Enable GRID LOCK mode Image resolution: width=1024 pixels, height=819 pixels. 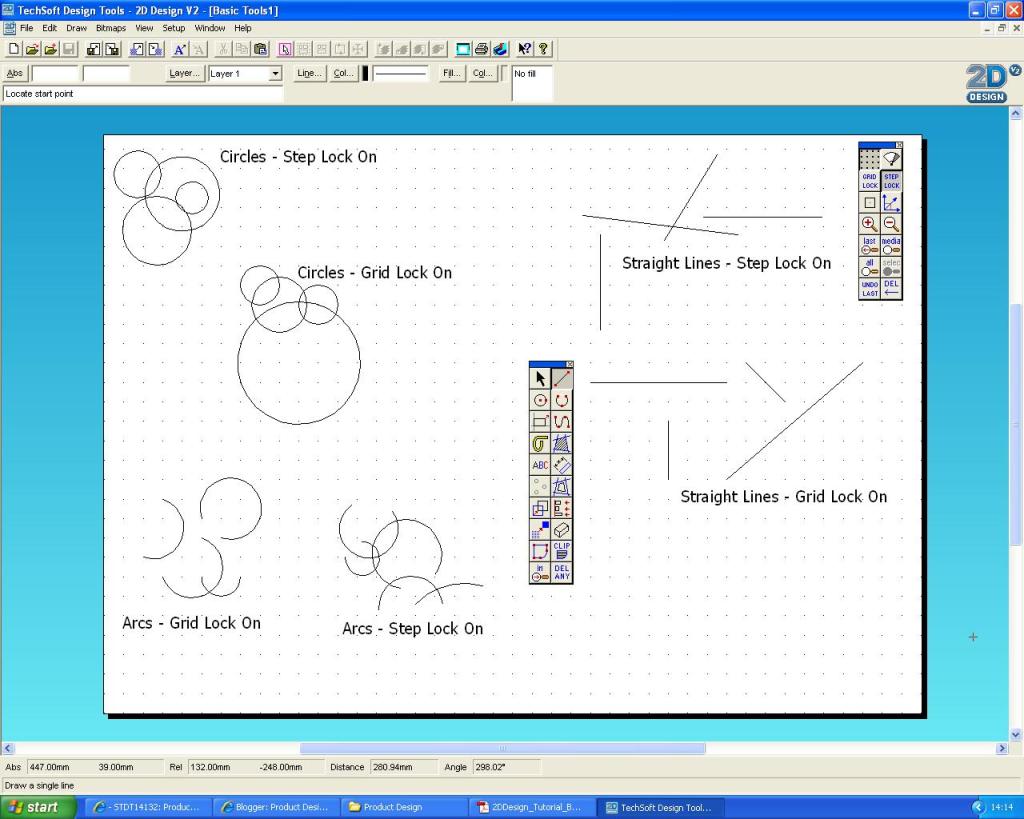[868, 181]
